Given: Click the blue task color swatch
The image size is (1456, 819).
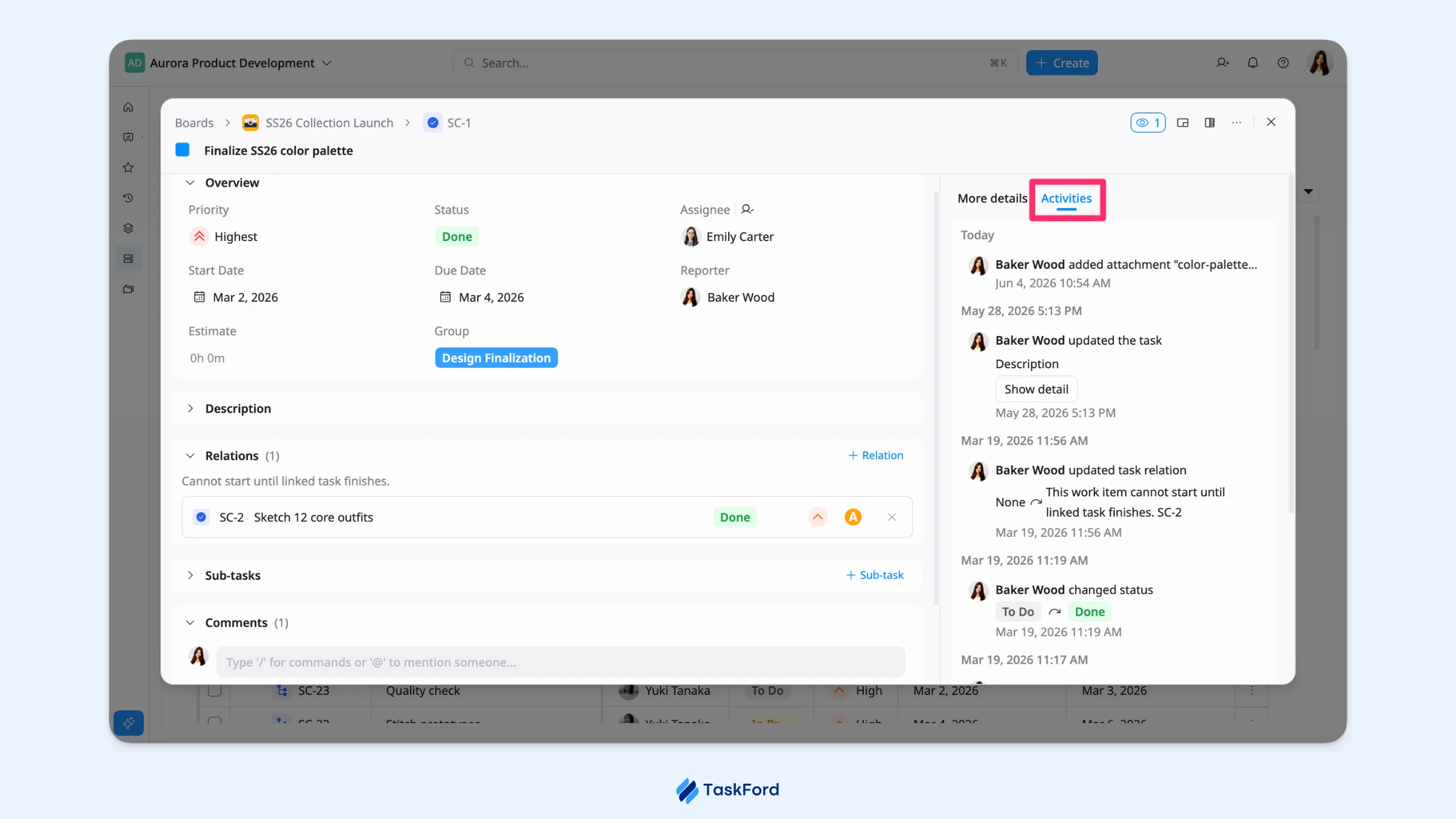Looking at the screenshot, I should [x=183, y=150].
